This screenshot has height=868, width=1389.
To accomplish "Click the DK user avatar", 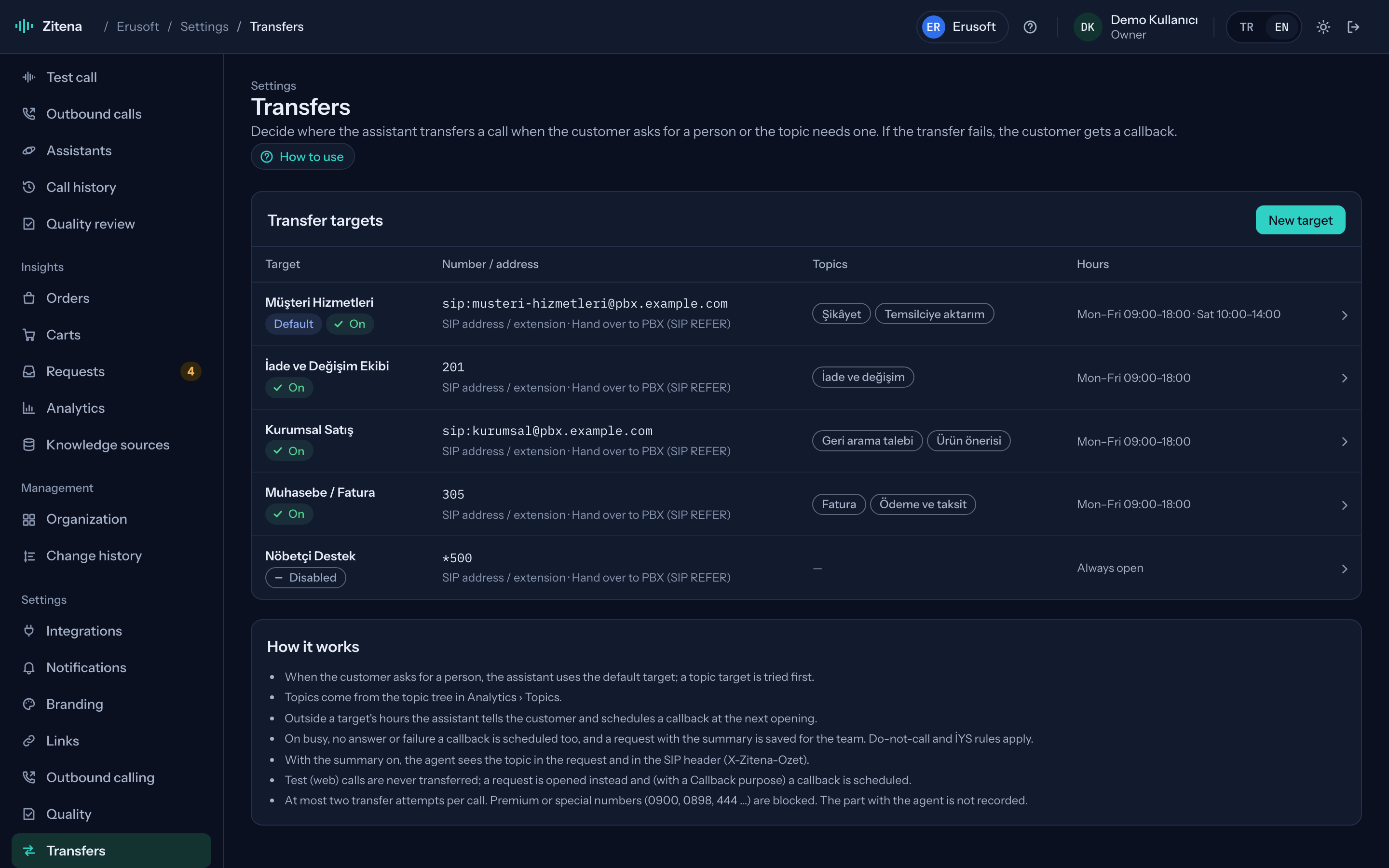I will 1087,27.
